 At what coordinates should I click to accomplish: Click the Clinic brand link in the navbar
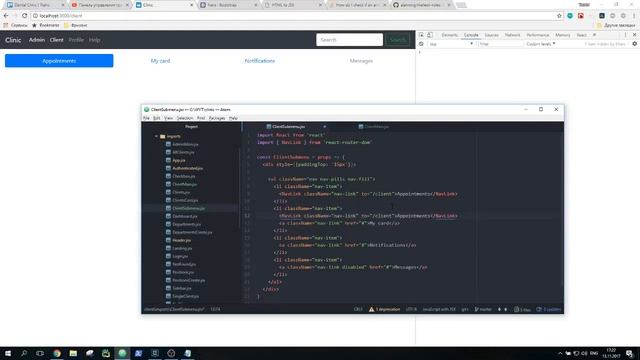13,40
